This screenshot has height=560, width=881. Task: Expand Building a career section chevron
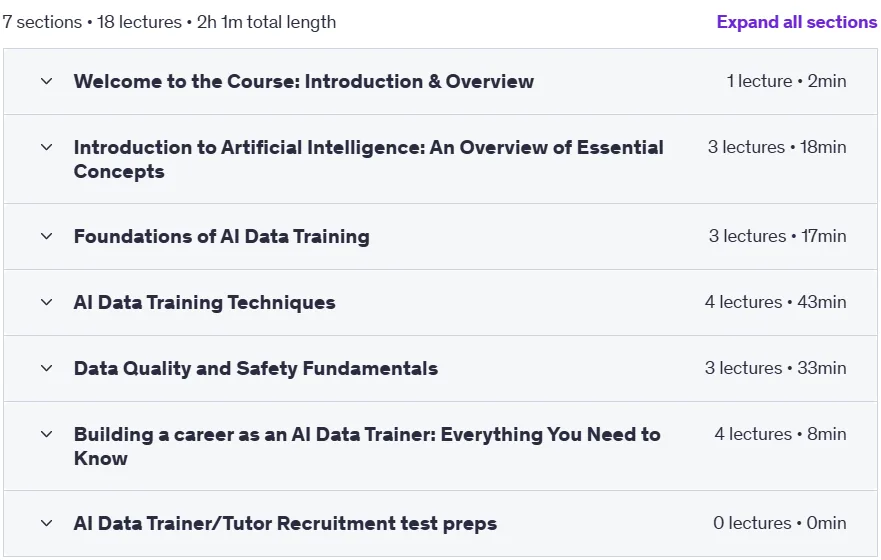pyautogui.click(x=47, y=435)
